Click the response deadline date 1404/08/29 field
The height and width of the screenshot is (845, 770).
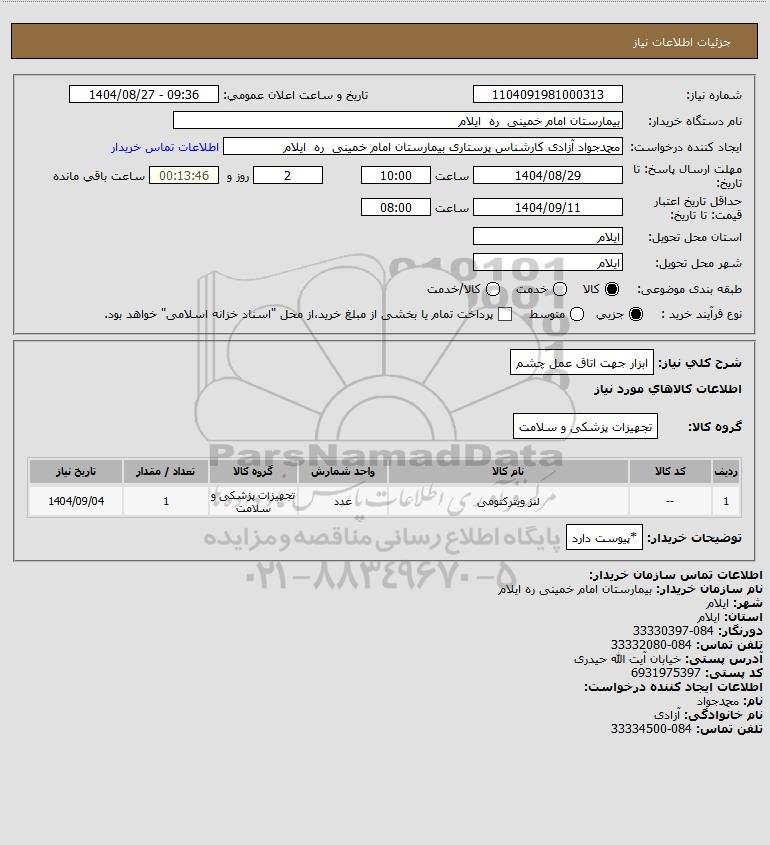coord(547,175)
